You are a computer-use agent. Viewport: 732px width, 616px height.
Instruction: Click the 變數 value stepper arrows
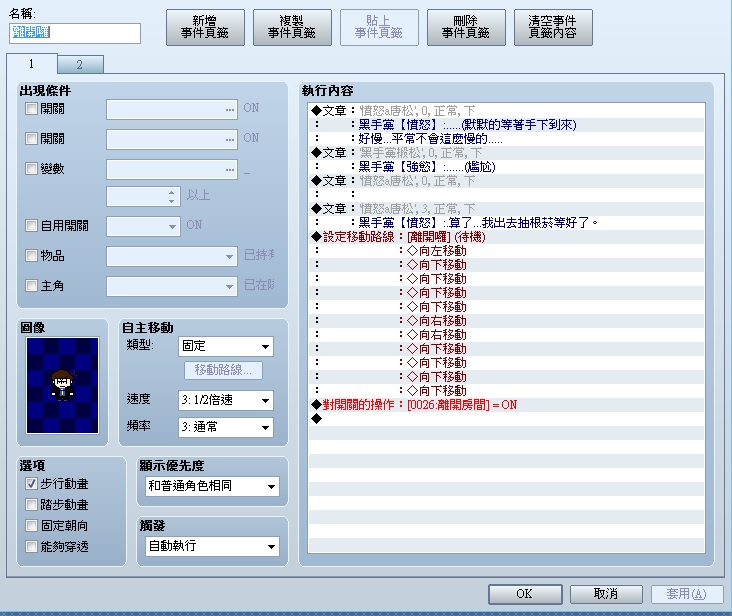171,196
